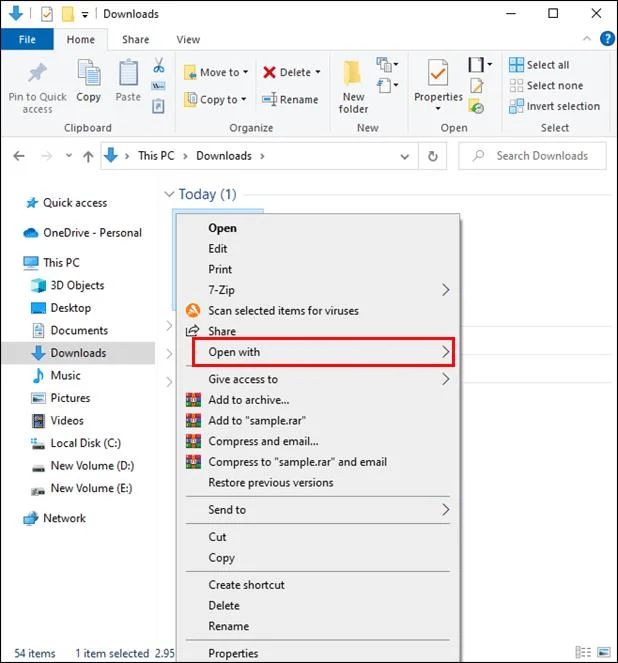The image size is (618, 663).
Task: Expand the Delete dropdown in ribbon
Action: [x=318, y=72]
